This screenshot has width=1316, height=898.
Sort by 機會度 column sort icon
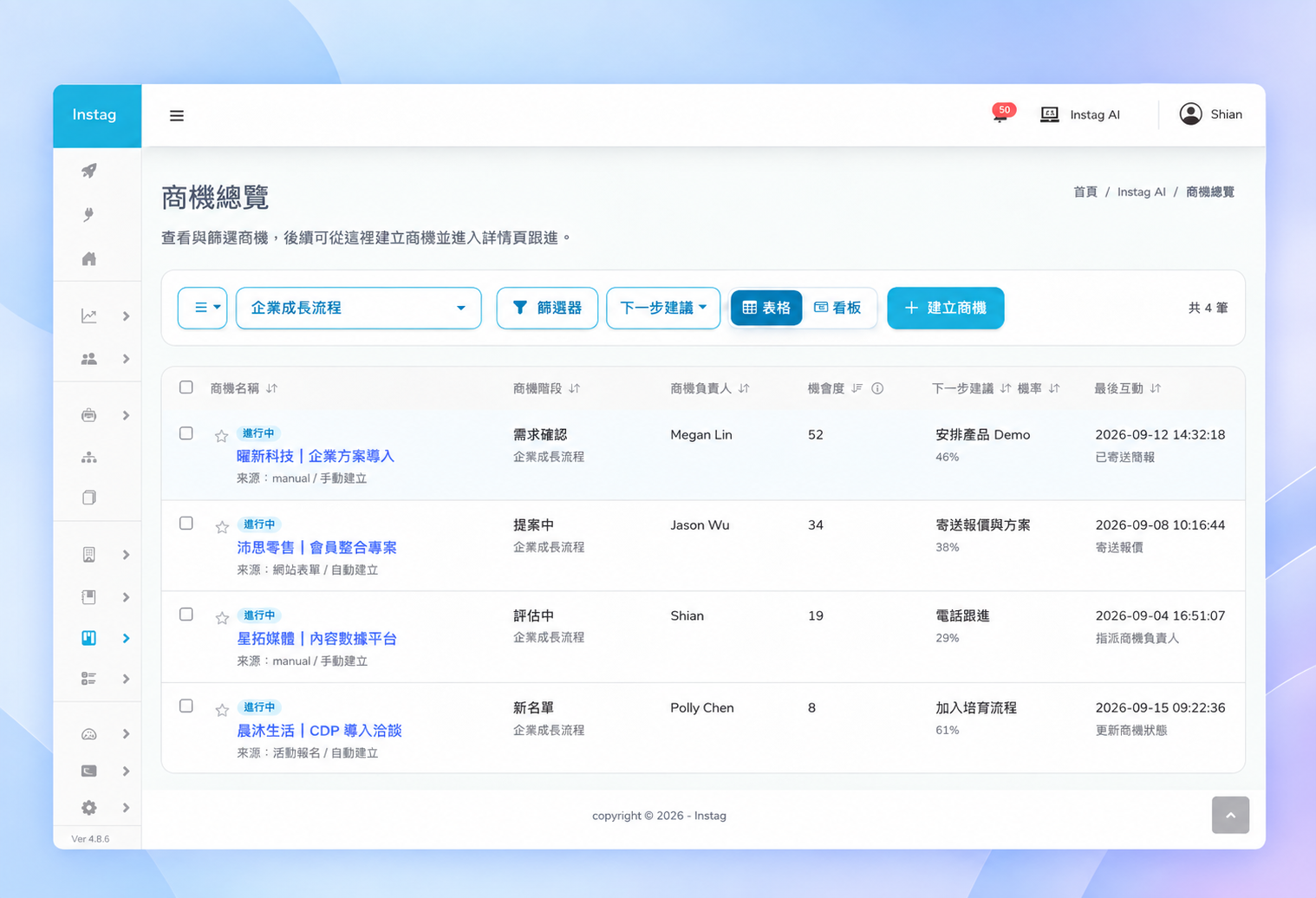(x=857, y=388)
